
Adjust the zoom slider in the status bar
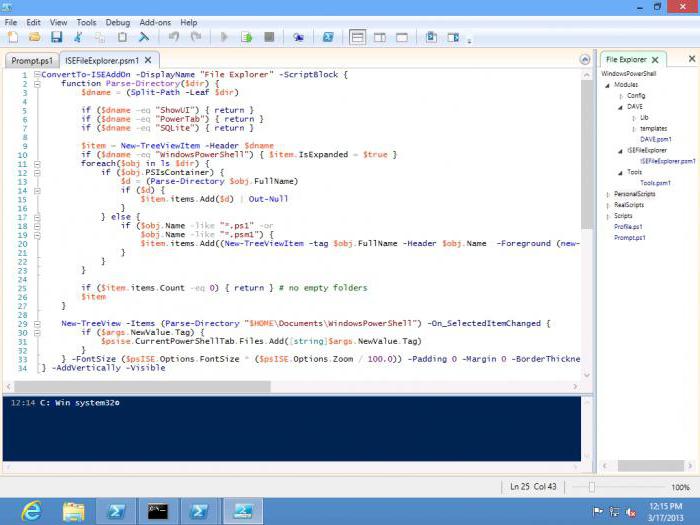[592, 487]
